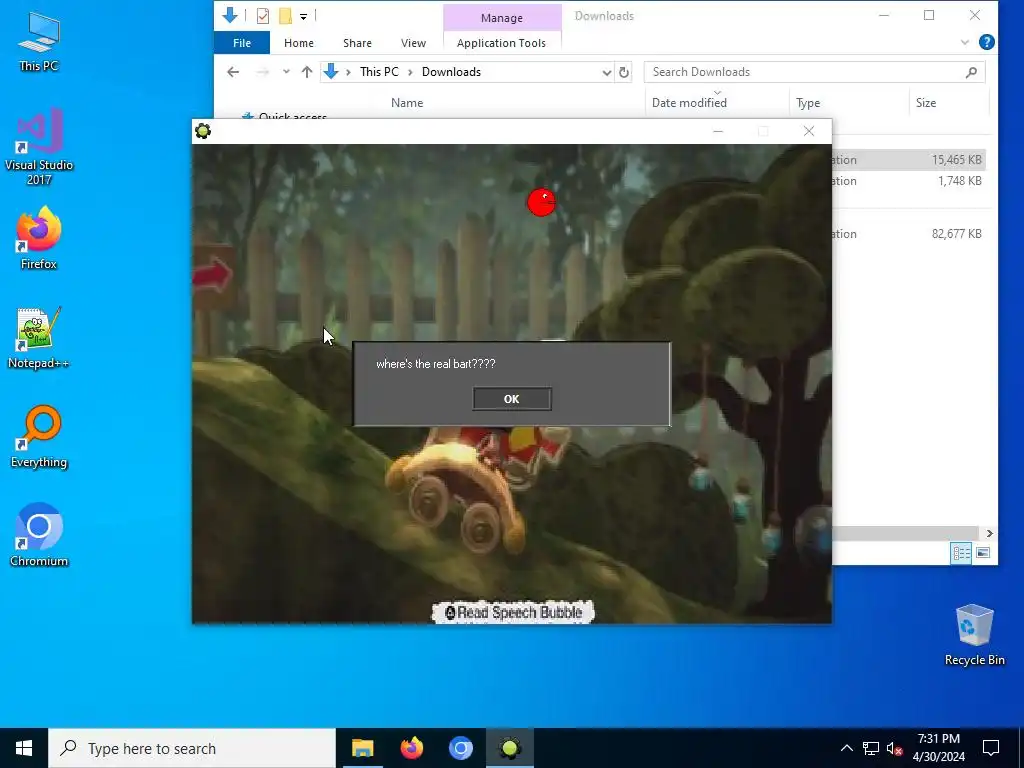Open Notepad++ desktop shortcut
The width and height of the screenshot is (1024, 768).
(39, 338)
